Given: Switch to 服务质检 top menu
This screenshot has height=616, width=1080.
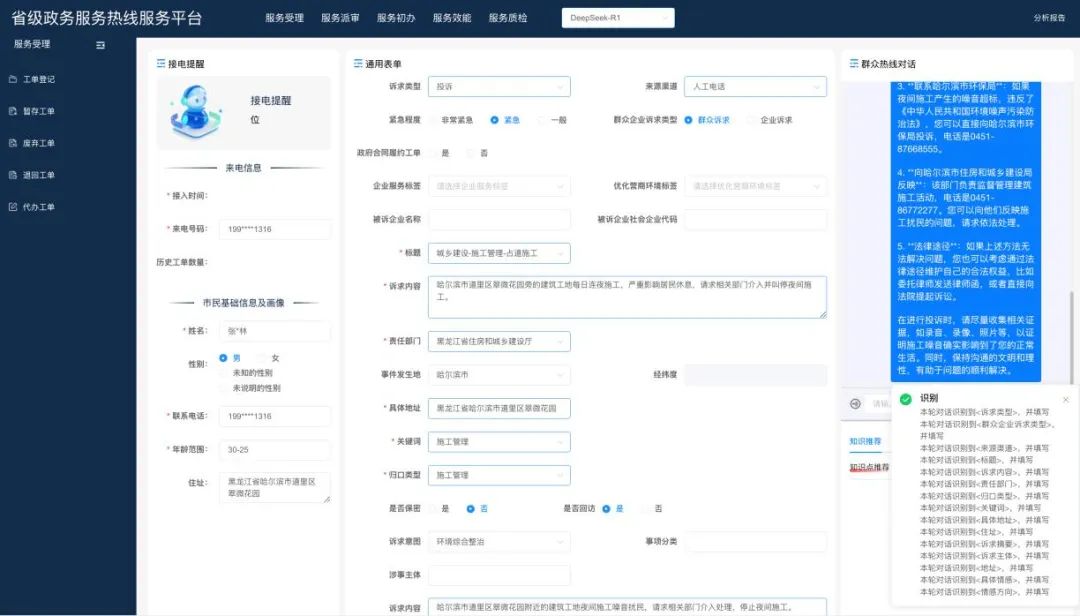Looking at the screenshot, I should click(x=508, y=18).
